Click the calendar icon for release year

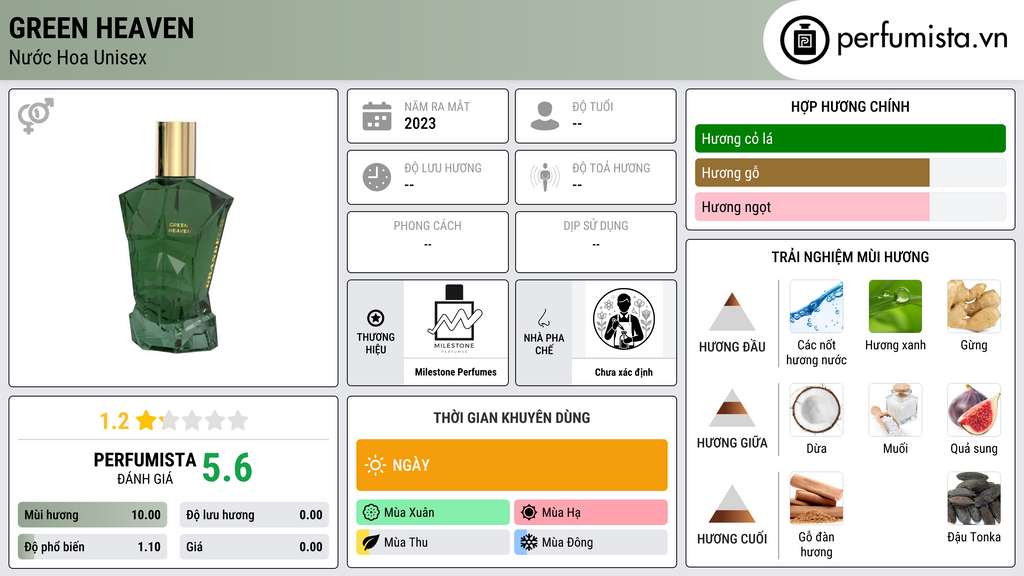tap(377, 116)
